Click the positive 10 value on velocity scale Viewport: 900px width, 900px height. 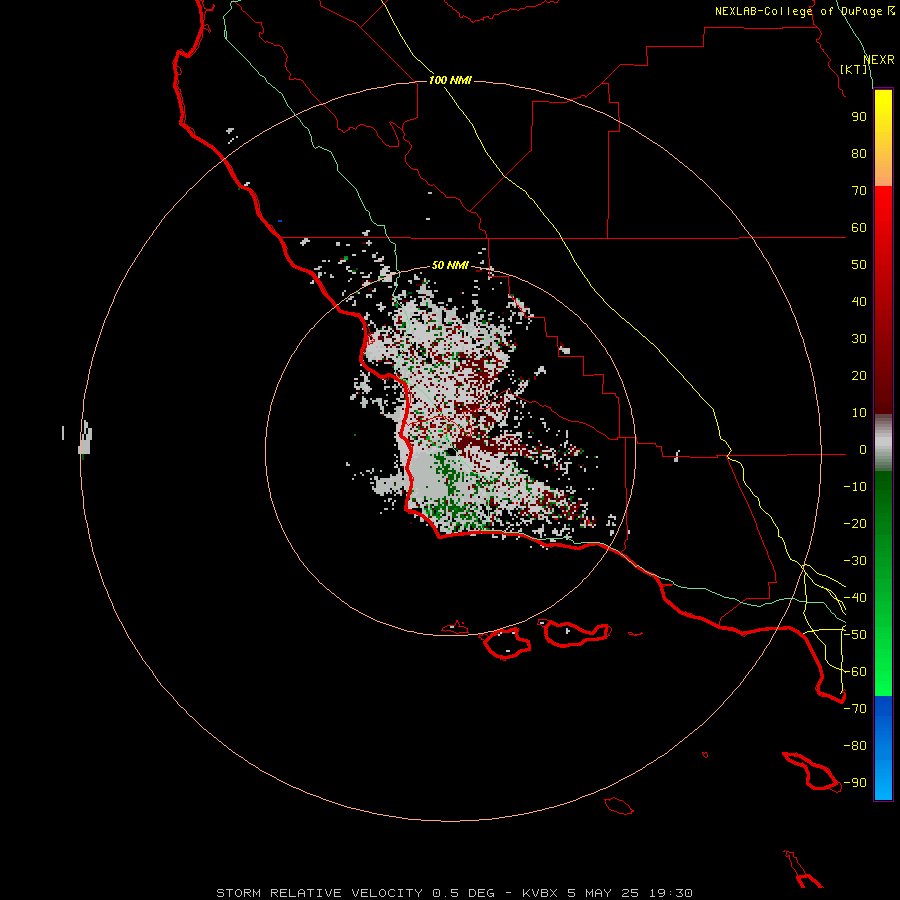(859, 413)
